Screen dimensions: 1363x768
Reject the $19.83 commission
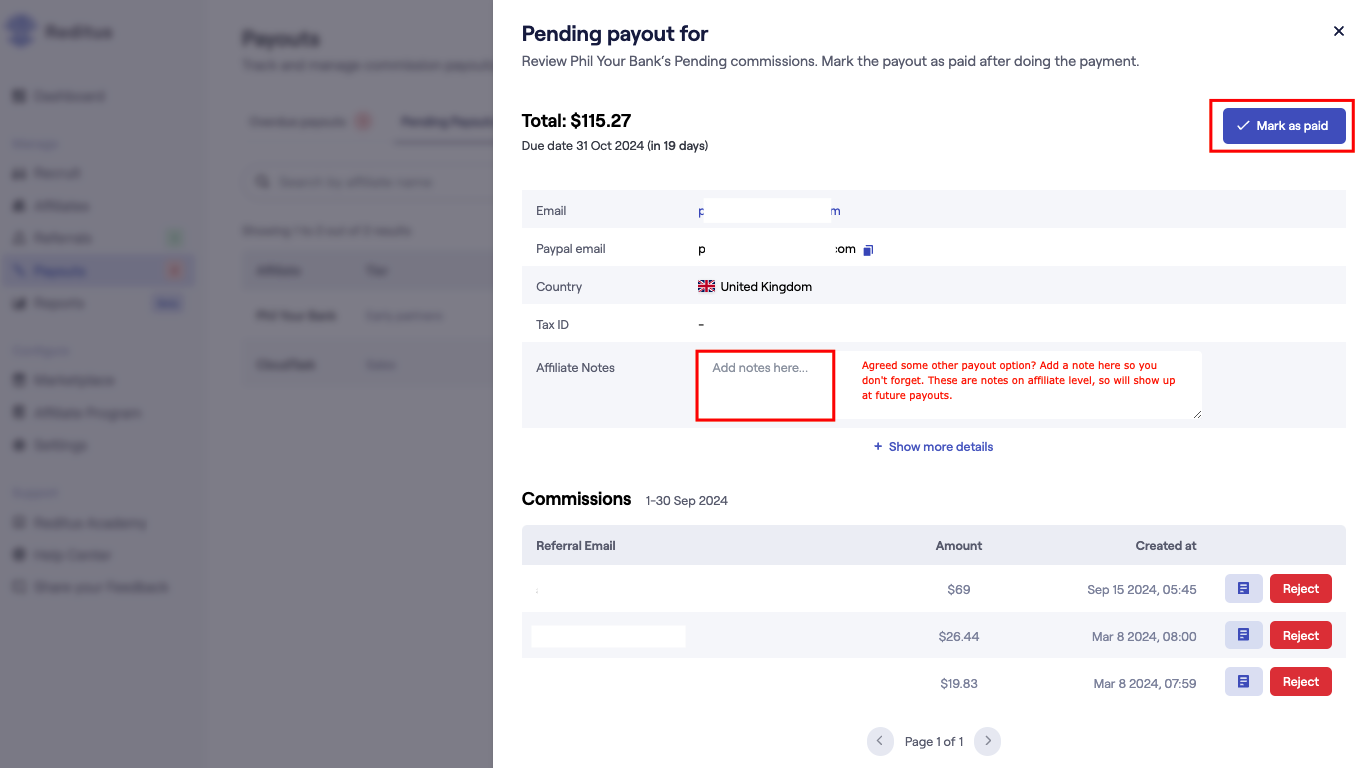[x=1301, y=682]
